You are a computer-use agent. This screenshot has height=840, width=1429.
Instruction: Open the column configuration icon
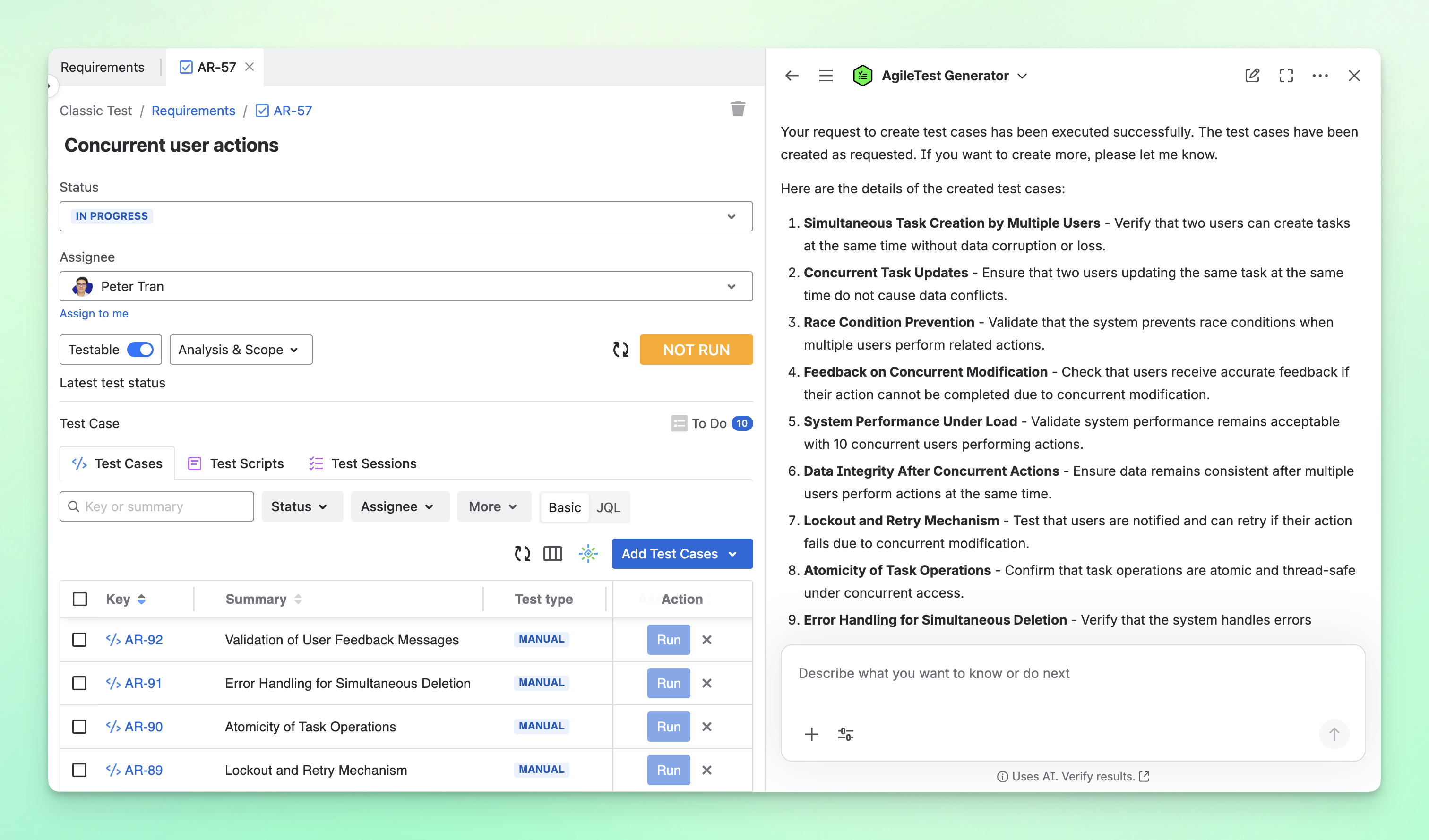point(552,554)
